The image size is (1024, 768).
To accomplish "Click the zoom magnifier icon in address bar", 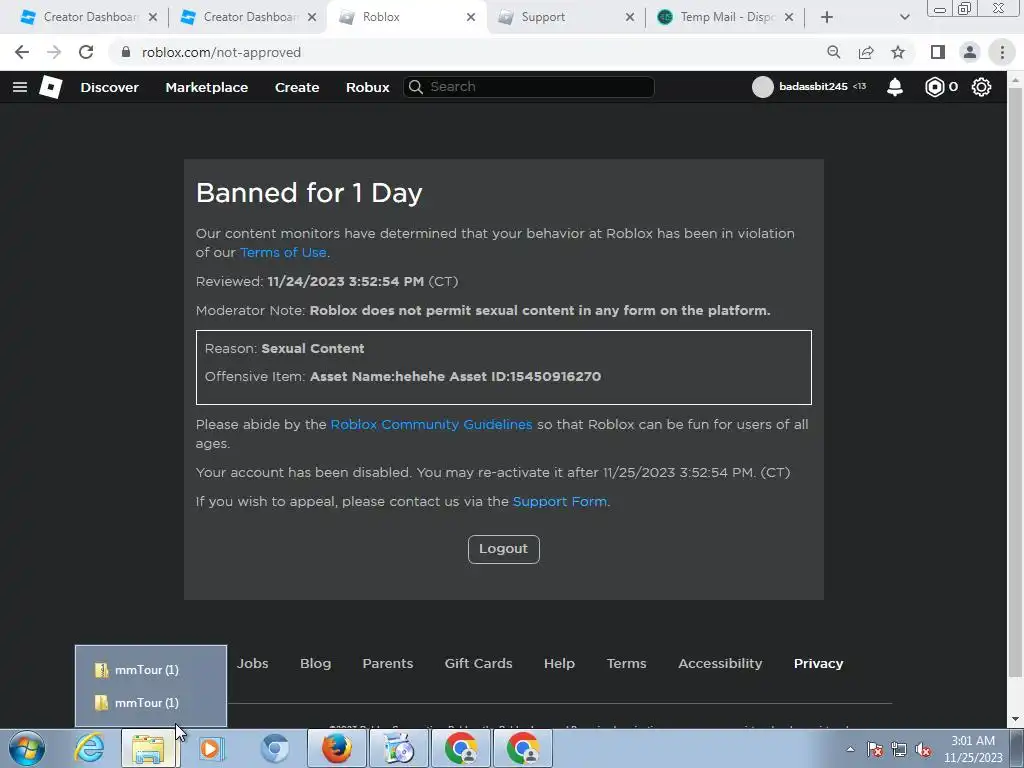I will 833,52.
